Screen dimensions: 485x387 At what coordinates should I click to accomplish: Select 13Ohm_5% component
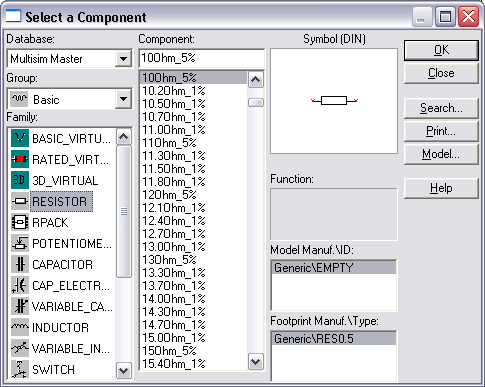click(193, 260)
